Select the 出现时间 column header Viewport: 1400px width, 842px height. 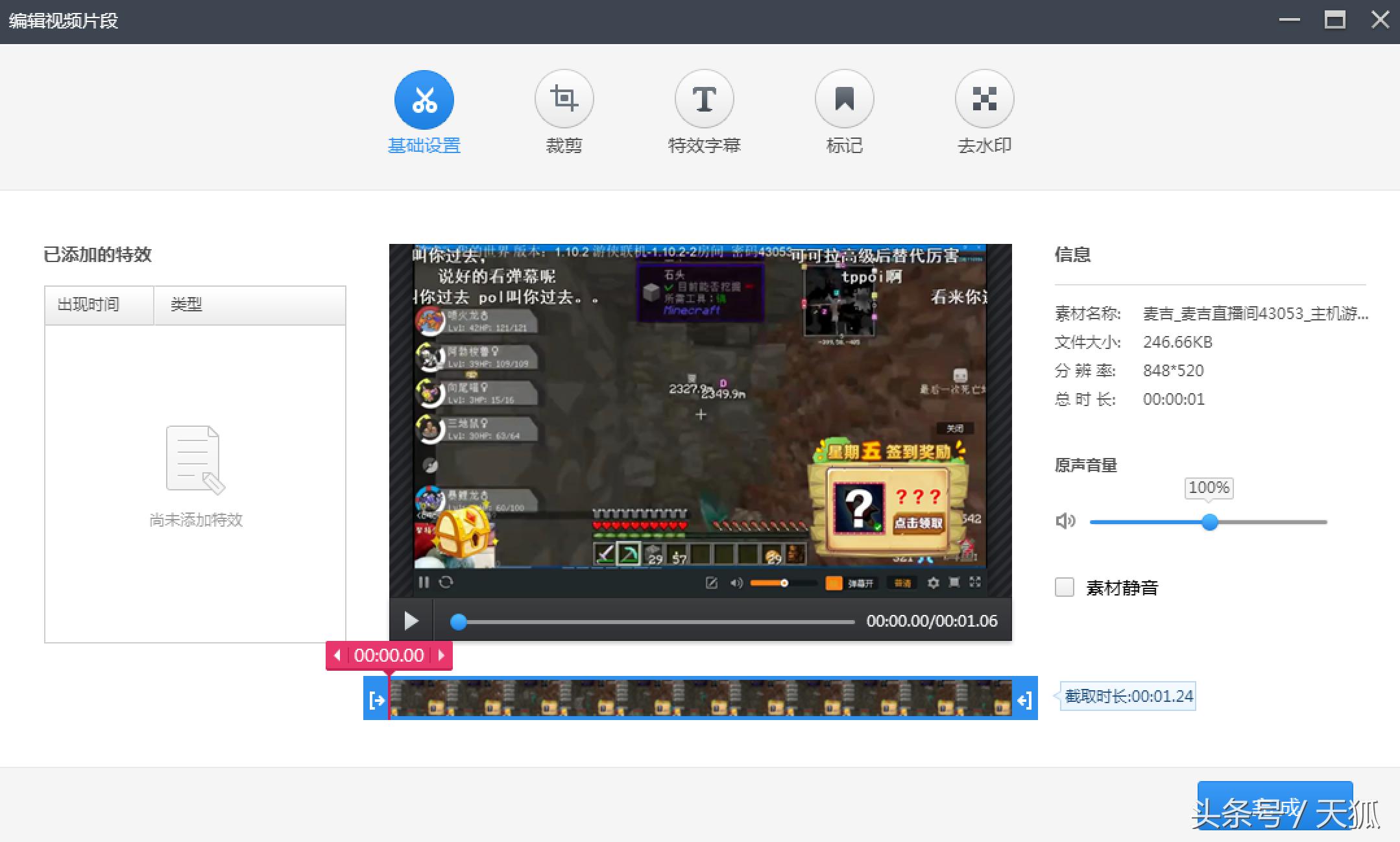coord(89,304)
